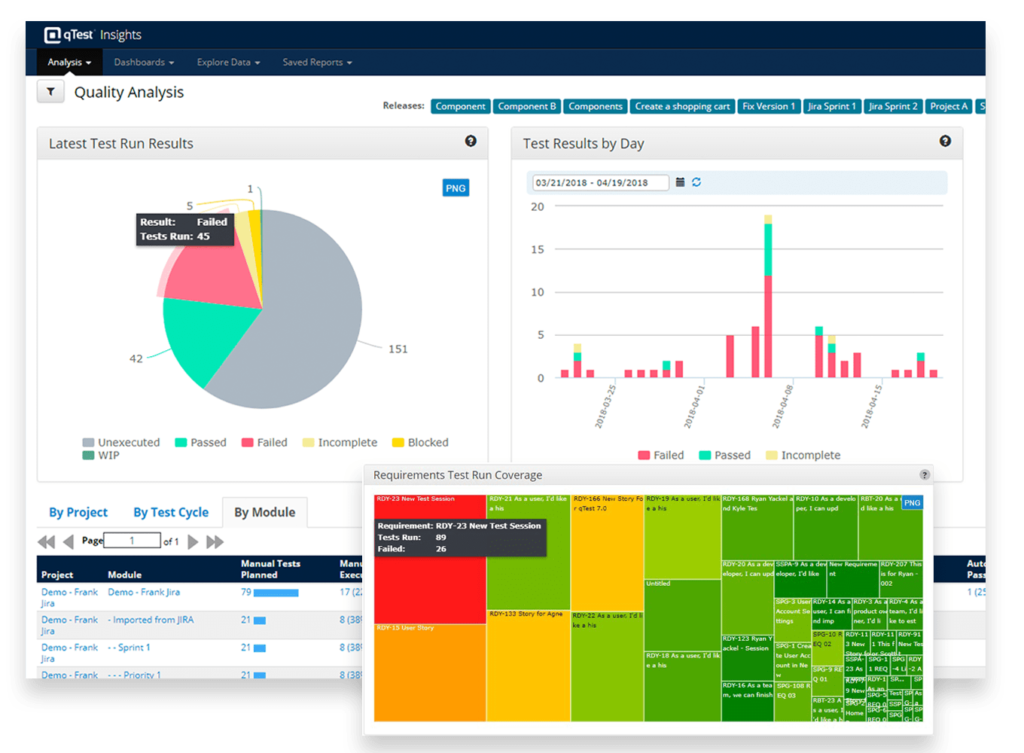Image resolution: width=1024 pixels, height=753 pixels.
Task: Click the qTest Insights logo
Action: pos(92,35)
